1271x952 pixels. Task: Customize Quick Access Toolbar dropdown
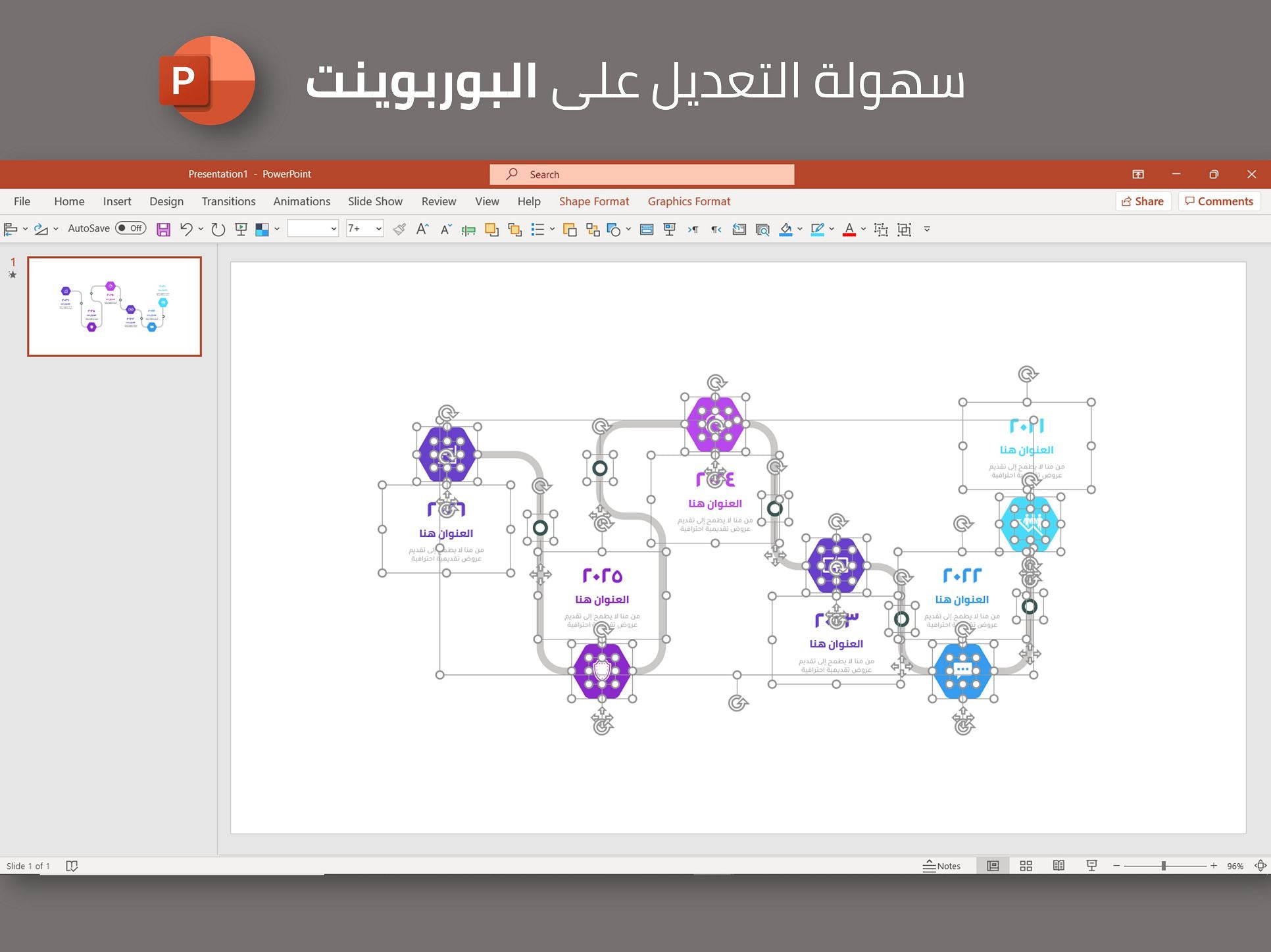tap(927, 229)
